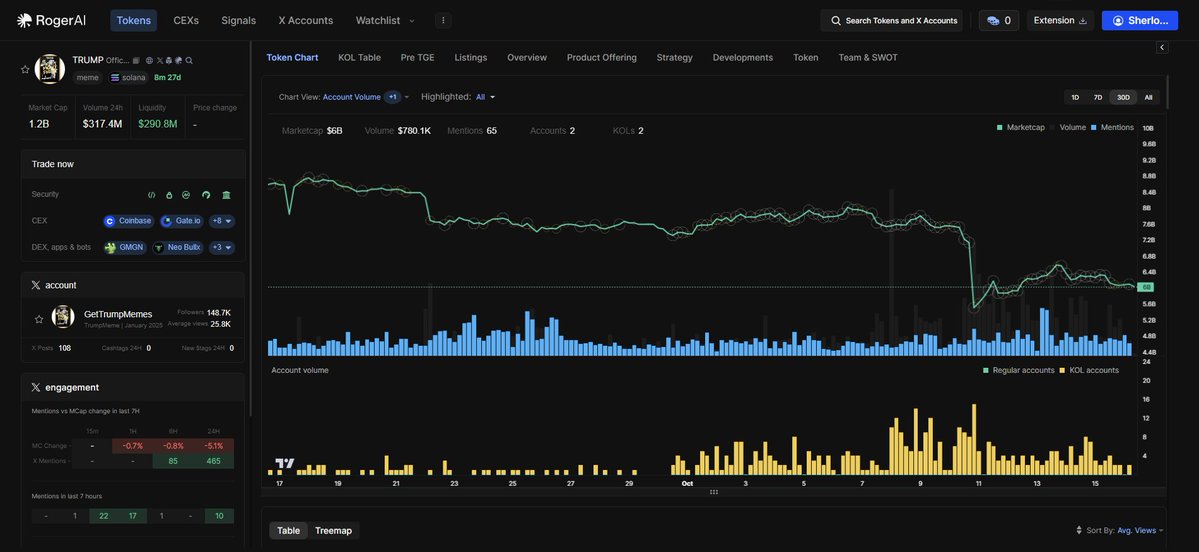Screen dimensions: 1199x552
Task: Click the chart pane resize handle dots
Action: pos(713,492)
